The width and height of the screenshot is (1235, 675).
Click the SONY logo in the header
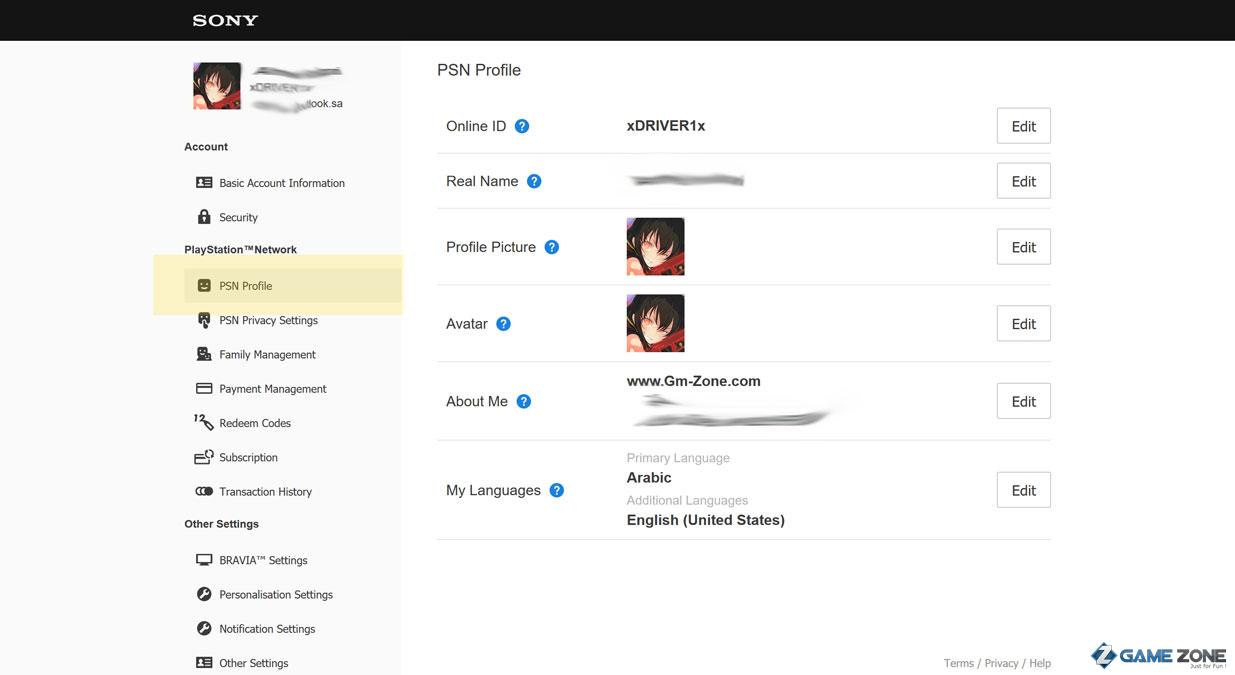pos(225,20)
